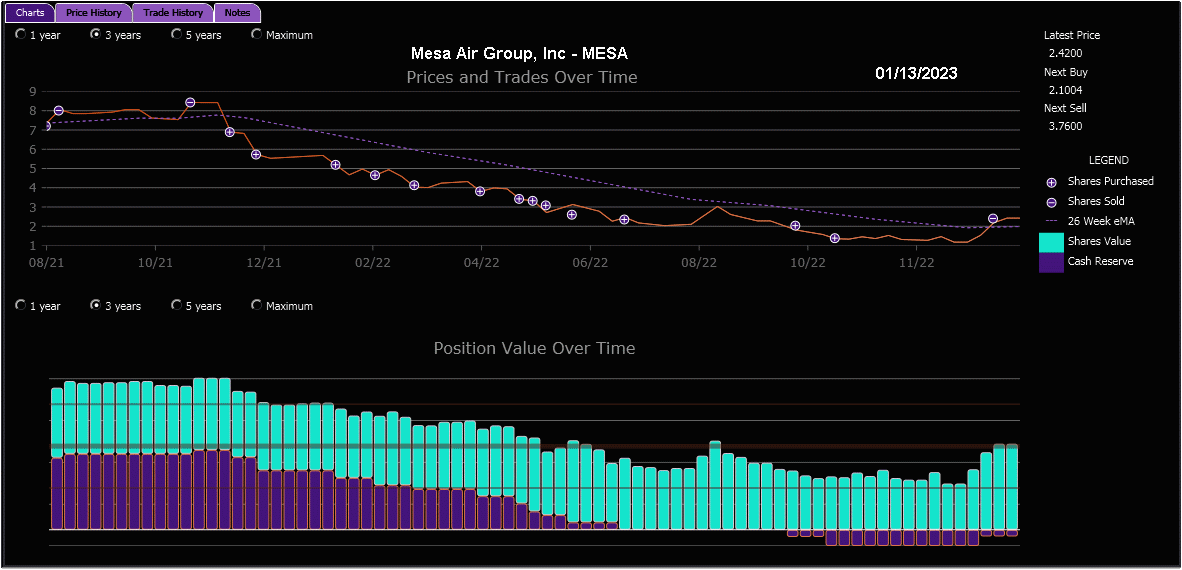This screenshot has height=570, width=1182.
Task: Click the 01/13/2023 date label
Action: click(916, 73)
